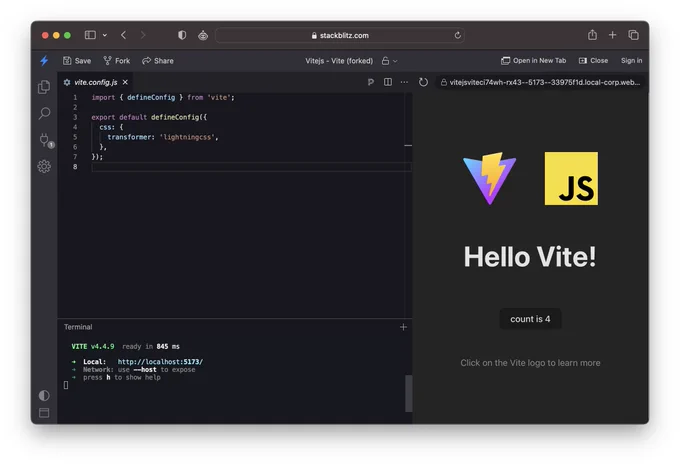
Task: Fork this project
Action: tap(117, 61)
